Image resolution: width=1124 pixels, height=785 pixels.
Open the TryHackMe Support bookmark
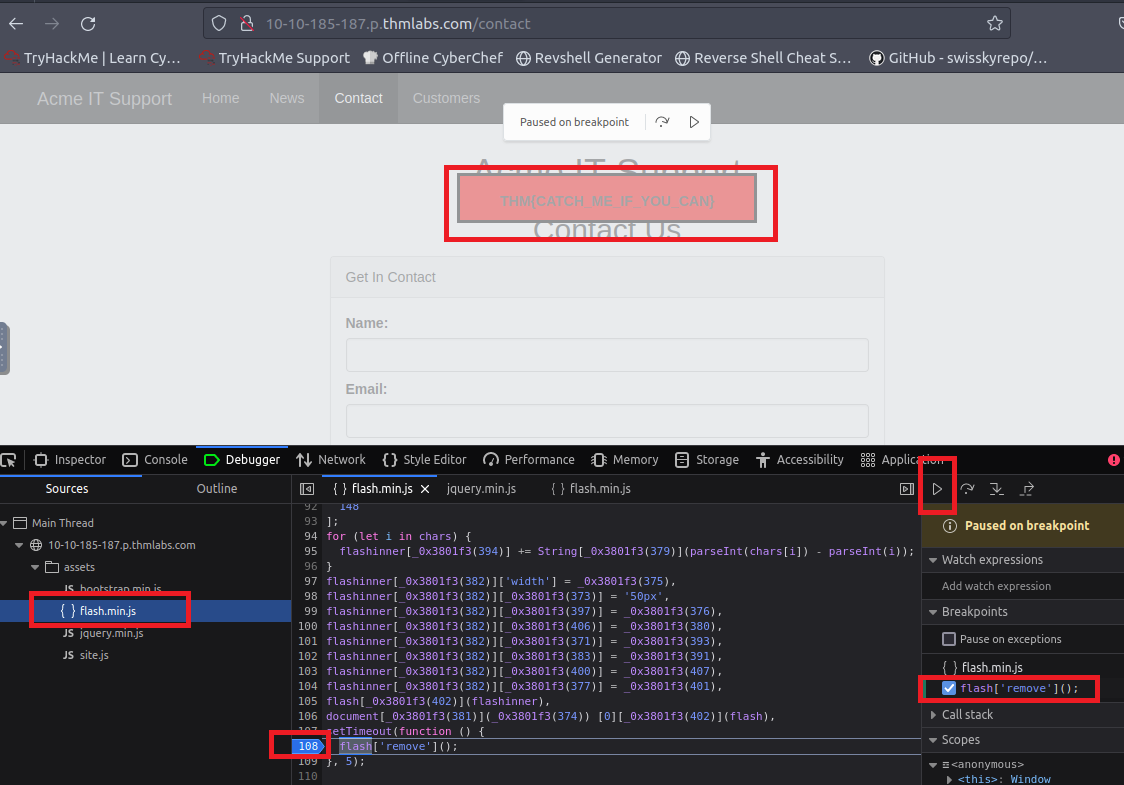click(x=275, y=58)
